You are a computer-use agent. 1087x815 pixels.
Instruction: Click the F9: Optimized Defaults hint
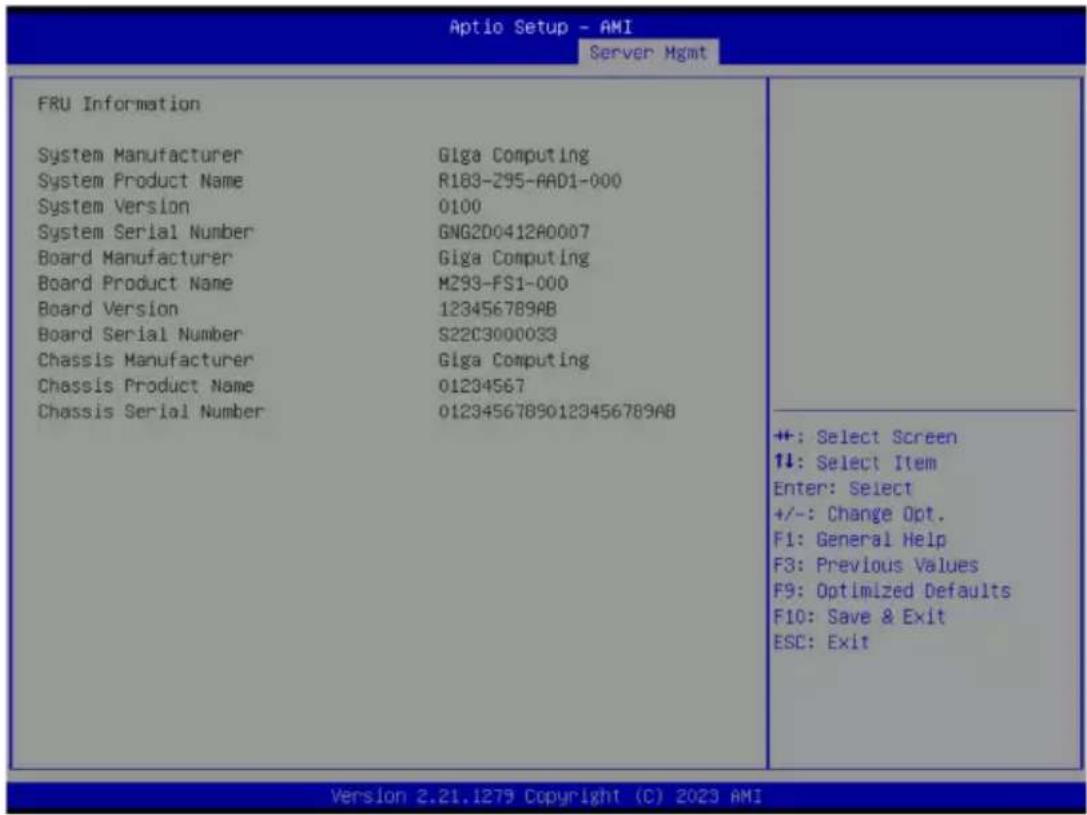point(892,591)
